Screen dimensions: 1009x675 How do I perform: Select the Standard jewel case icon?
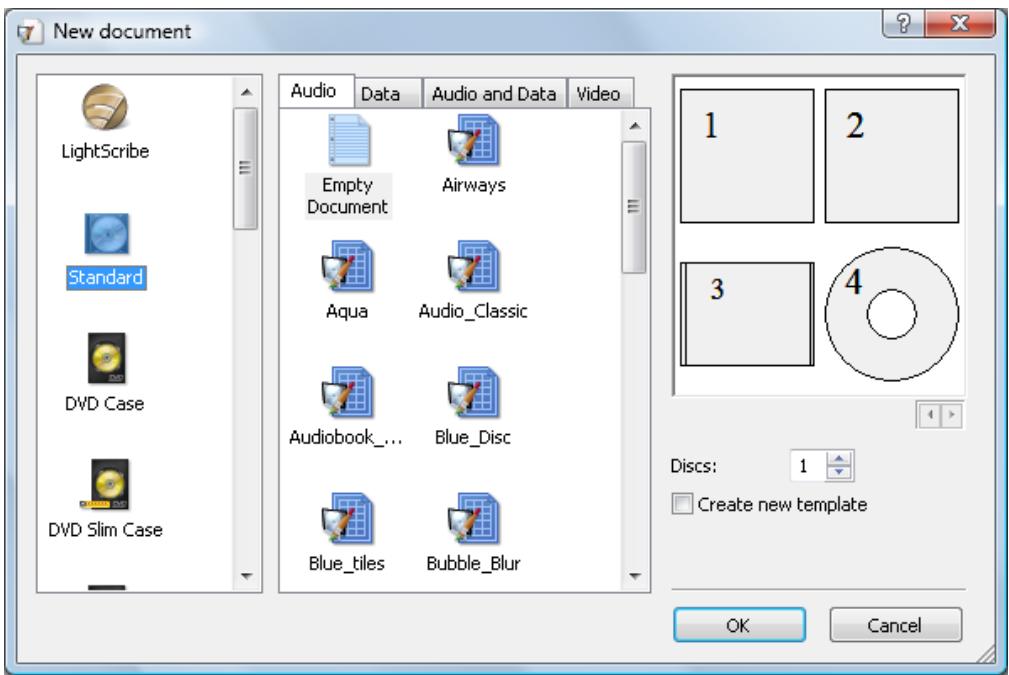[x=106, y=234]
